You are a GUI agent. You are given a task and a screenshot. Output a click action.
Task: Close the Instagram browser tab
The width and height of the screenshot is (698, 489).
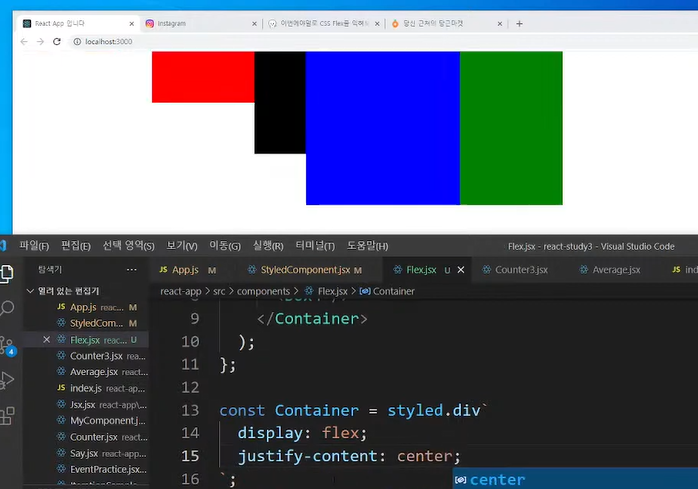point(255,24)
